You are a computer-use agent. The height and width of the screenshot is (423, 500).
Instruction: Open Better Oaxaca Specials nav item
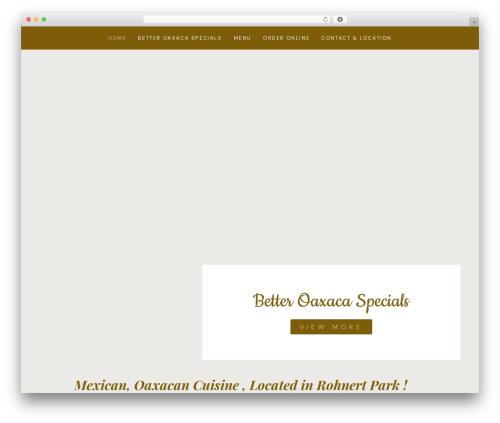click(179, 38)
